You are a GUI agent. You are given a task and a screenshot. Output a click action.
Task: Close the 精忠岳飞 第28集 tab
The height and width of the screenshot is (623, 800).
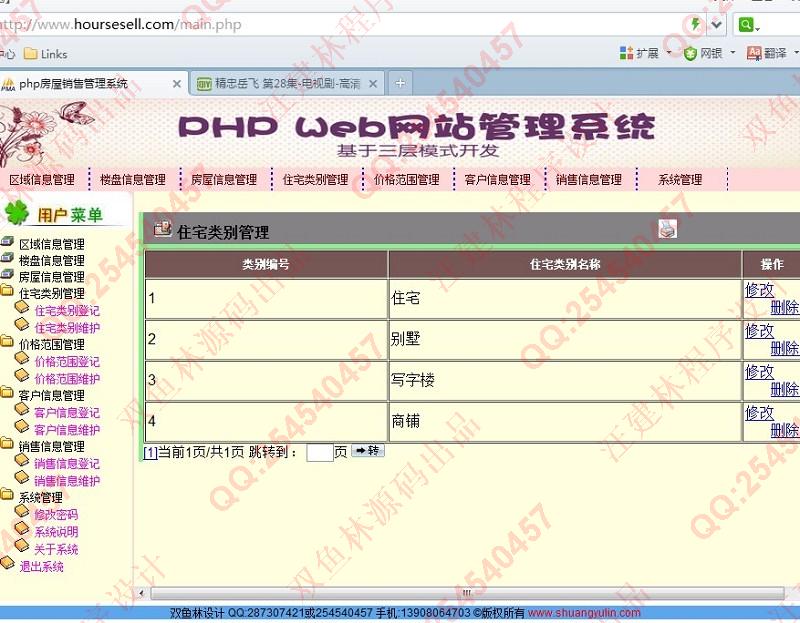coord(373,84)
